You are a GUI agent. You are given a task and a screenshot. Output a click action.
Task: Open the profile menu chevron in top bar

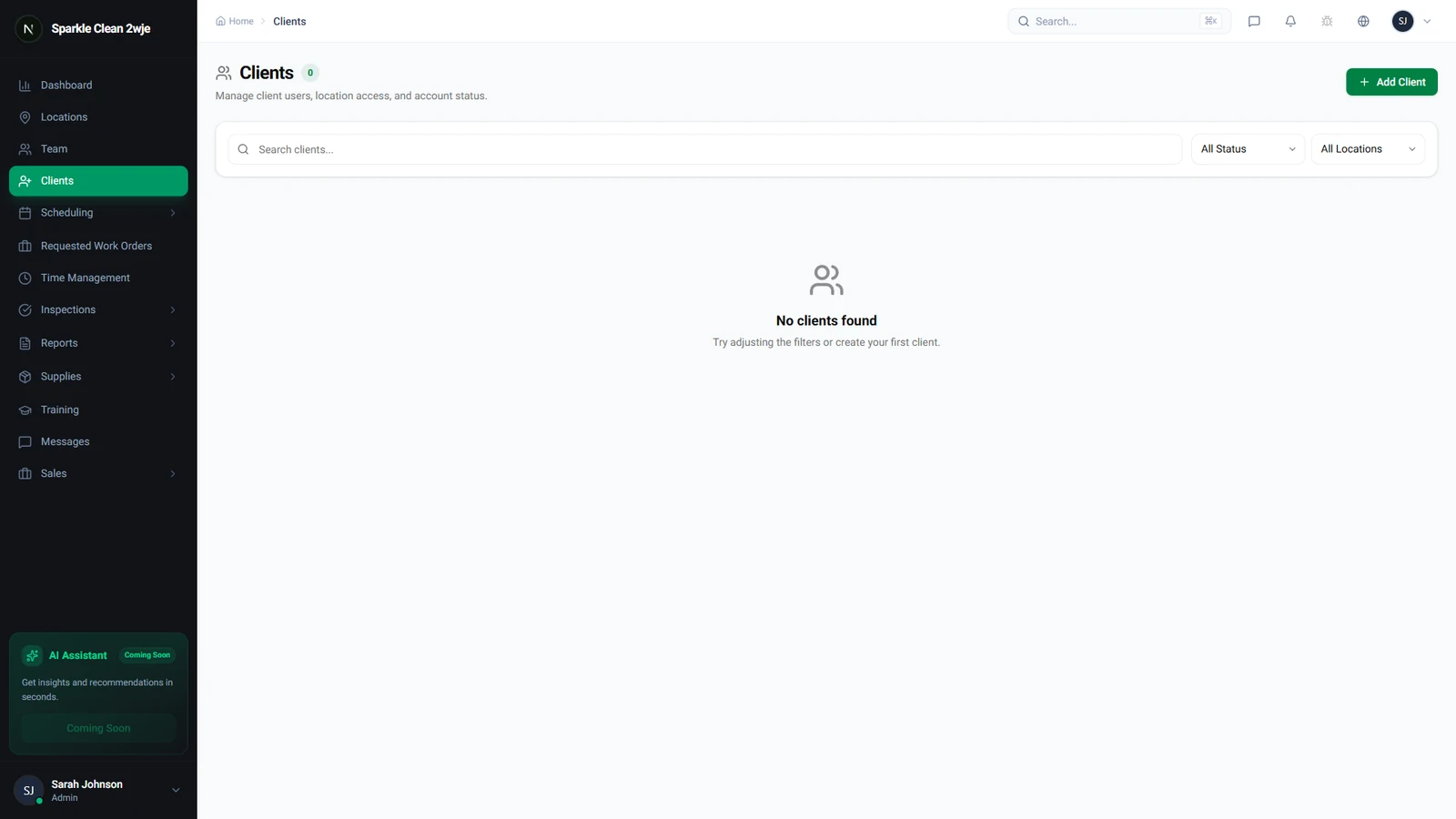tap(1427, 21)
